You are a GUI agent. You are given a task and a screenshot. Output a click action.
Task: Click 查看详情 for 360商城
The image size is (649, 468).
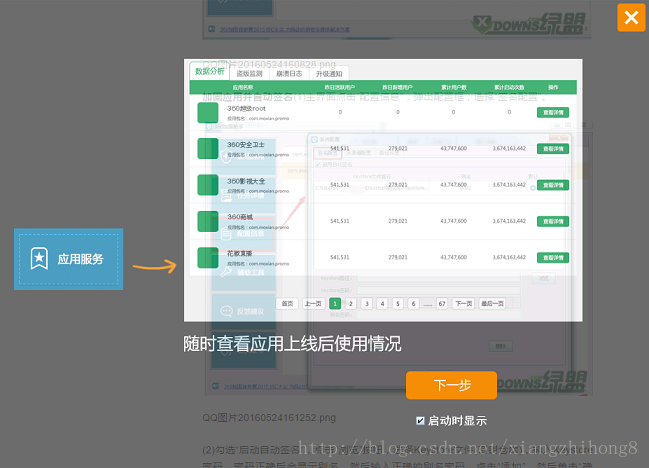(x=553, y=221)
